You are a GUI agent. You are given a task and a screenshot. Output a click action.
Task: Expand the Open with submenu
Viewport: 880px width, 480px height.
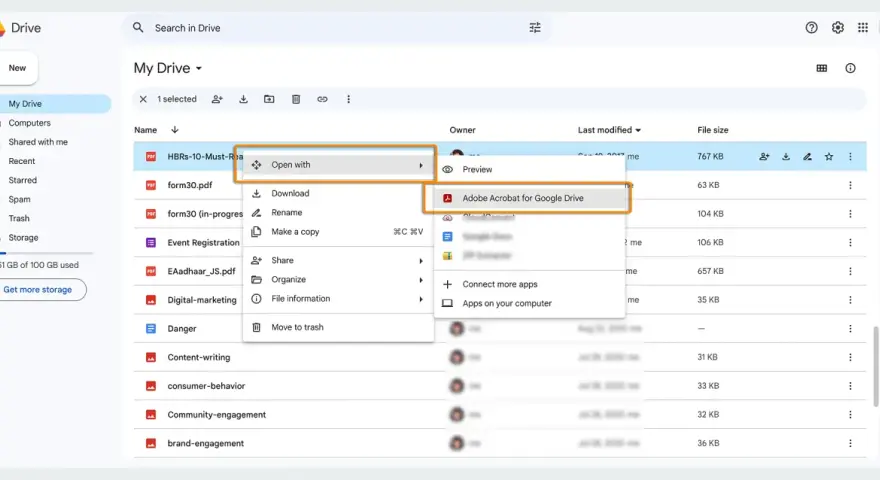click(338, 164)
